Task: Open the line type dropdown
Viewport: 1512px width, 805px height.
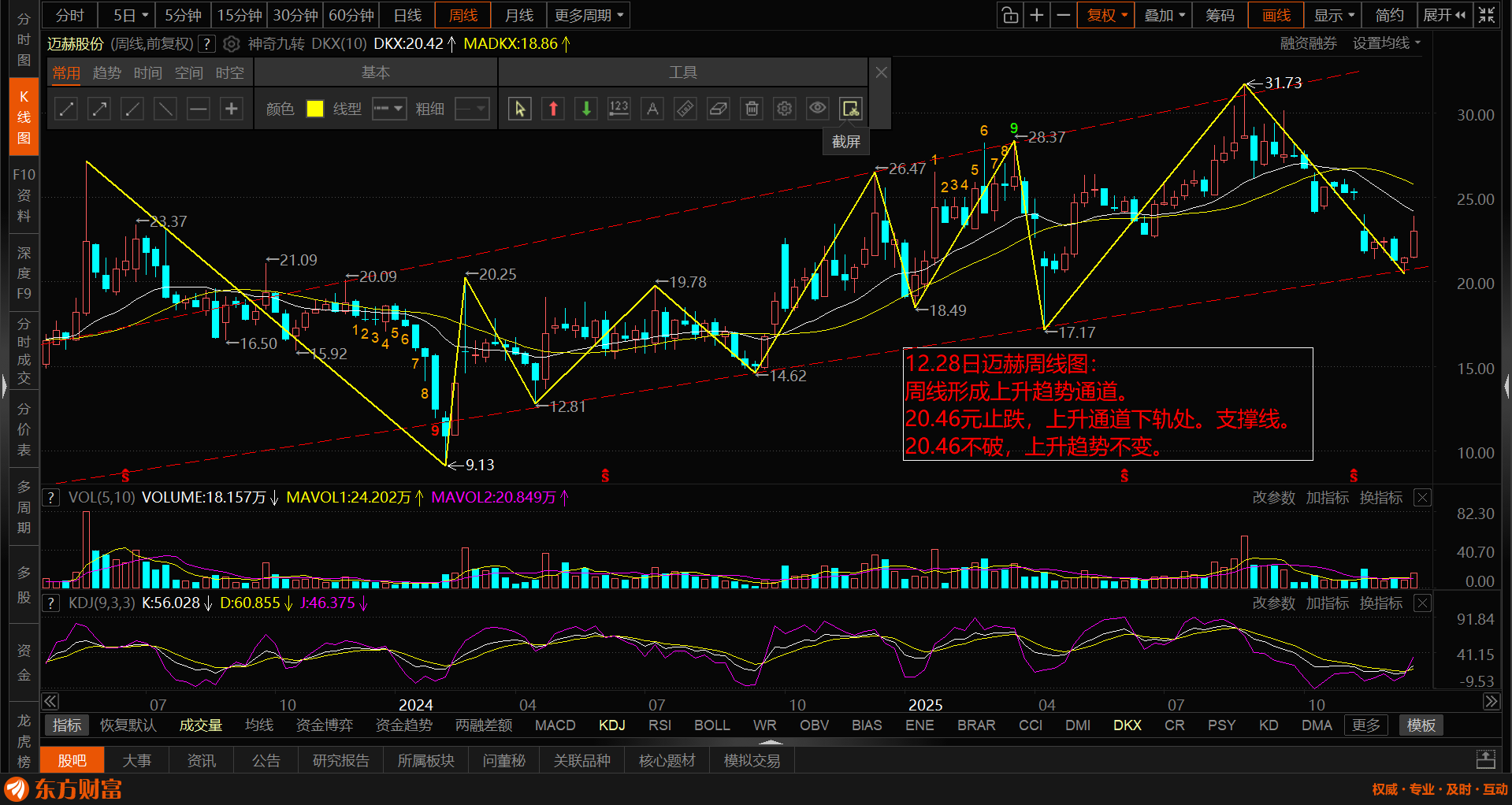Action: pos(388,109)
